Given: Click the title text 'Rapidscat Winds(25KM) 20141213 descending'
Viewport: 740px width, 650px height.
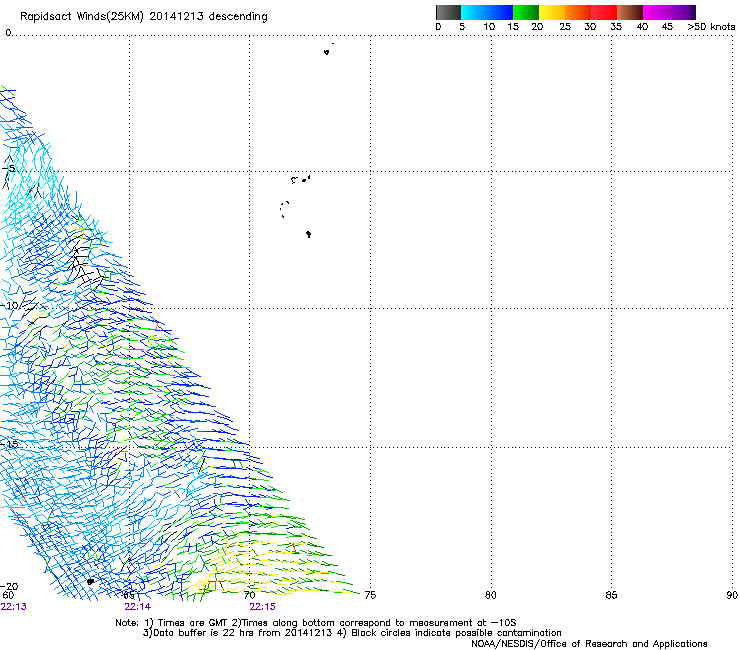Looking at the screenshot, I should click(144, 17).
